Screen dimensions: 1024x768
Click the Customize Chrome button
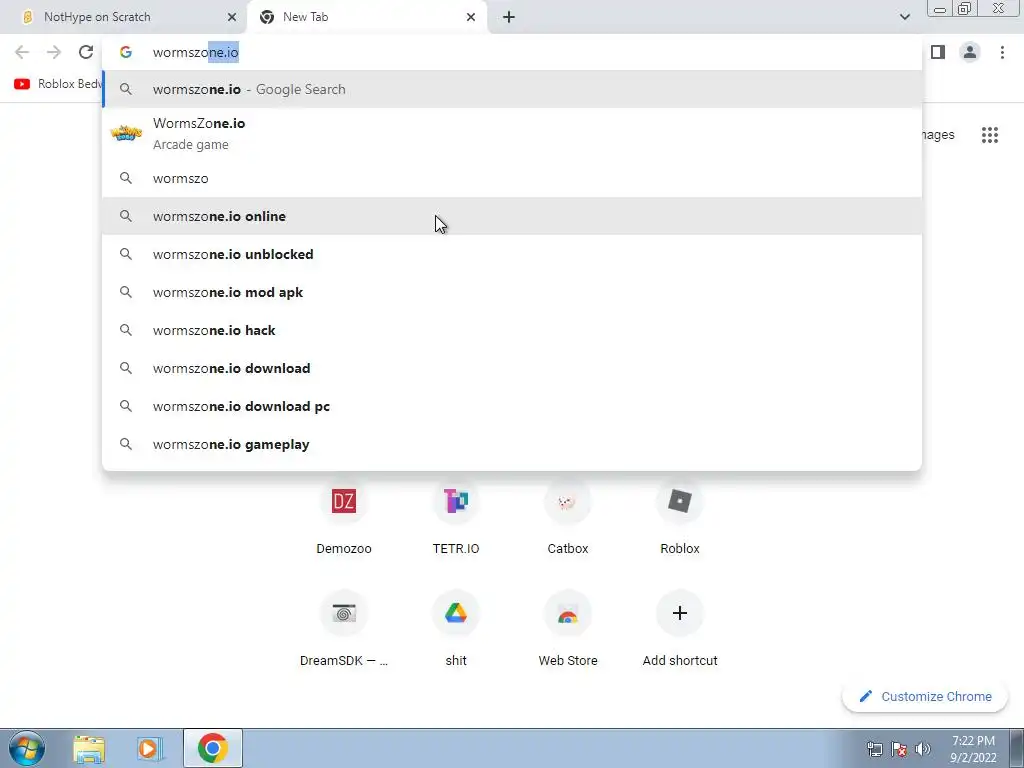tap(925, 696)
